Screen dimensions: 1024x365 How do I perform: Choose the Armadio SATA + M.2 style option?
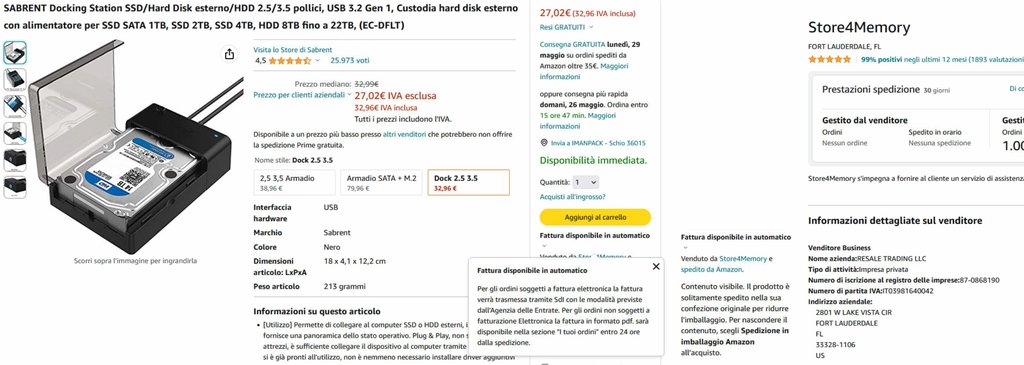click(x=381, y=182)
